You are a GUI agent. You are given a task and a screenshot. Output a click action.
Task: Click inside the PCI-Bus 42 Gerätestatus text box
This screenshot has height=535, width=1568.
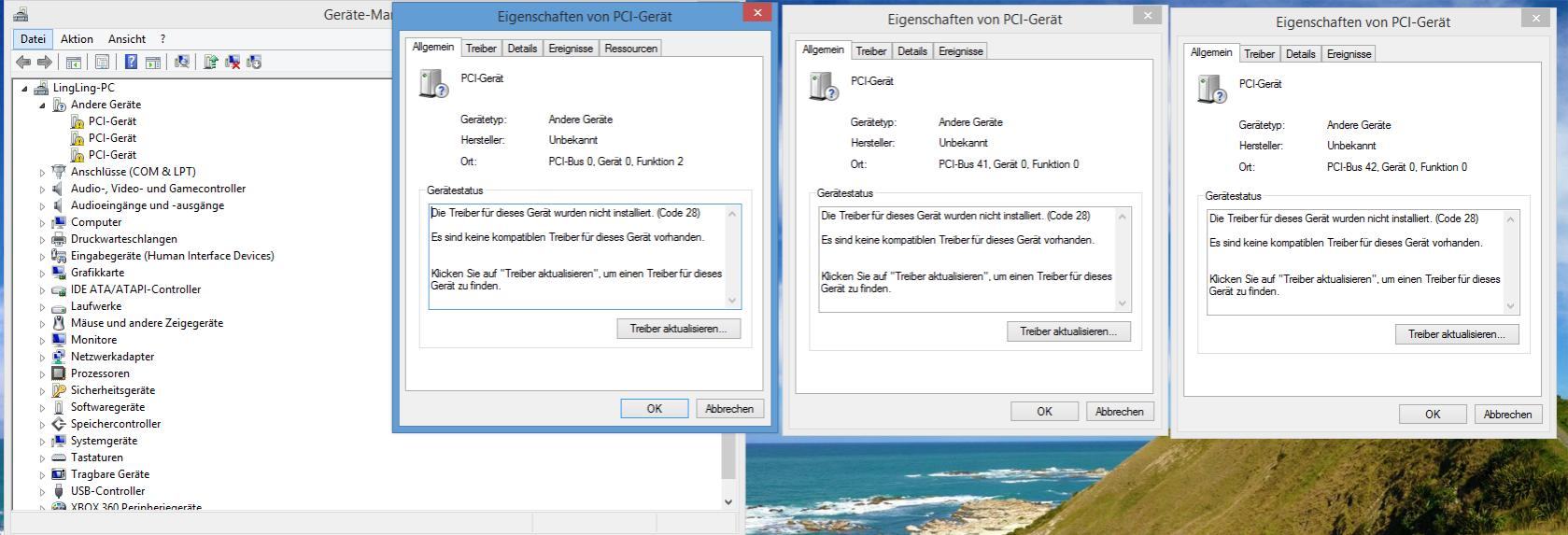1363,262
